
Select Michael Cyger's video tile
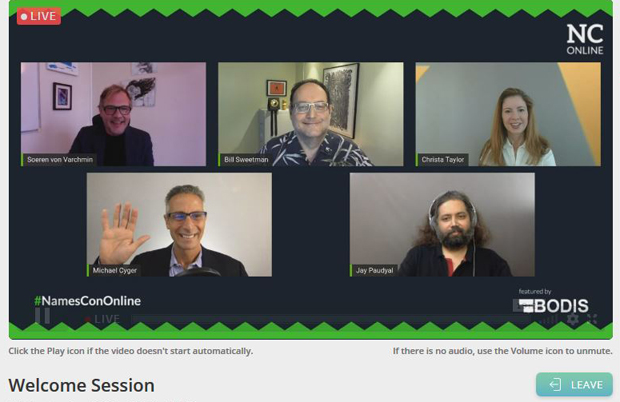pos(179,225)
